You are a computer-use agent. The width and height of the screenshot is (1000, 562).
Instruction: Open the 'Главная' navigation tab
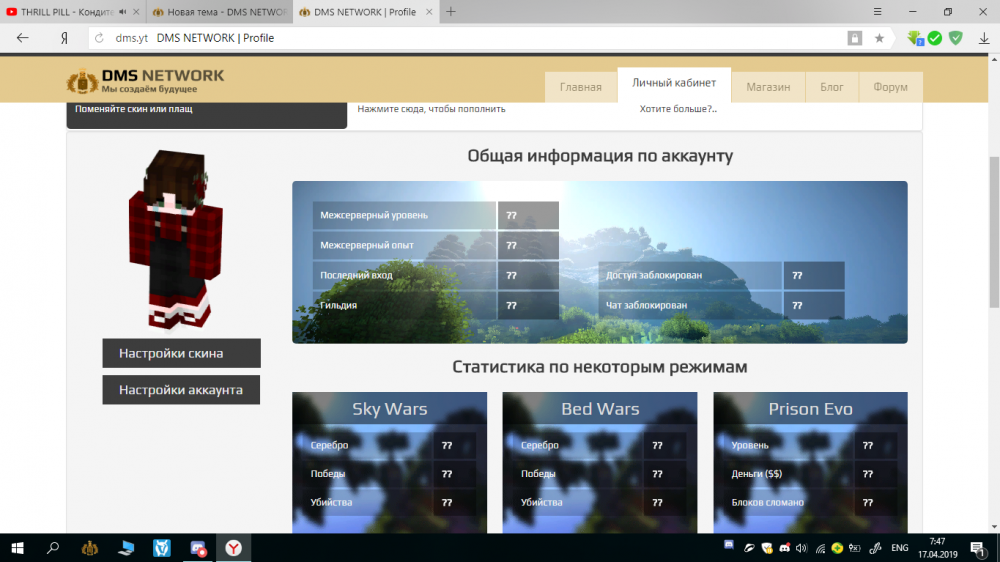pyautogui.click(x=580, y=87)
